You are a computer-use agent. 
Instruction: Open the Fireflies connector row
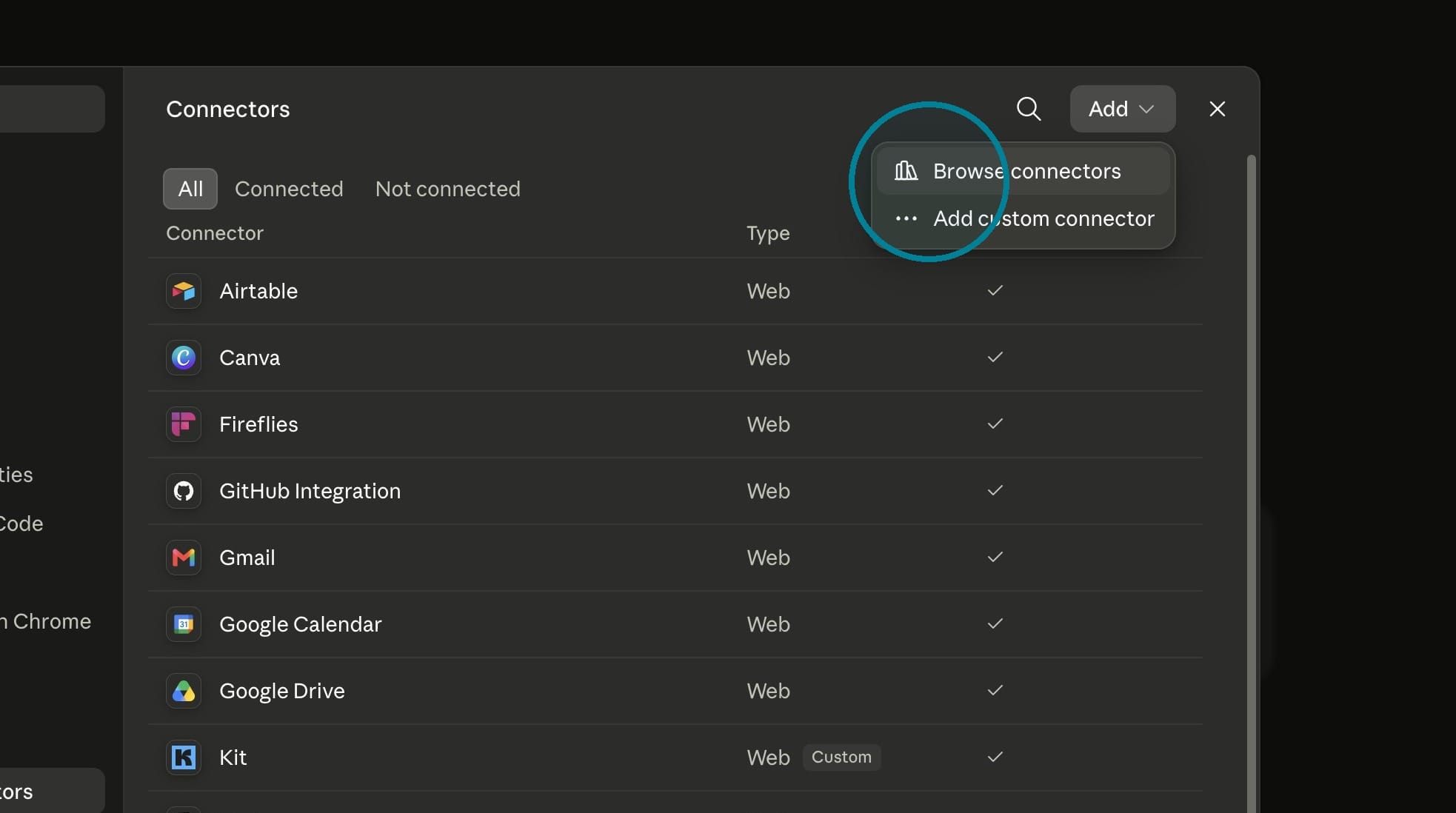tap(675, 424)
